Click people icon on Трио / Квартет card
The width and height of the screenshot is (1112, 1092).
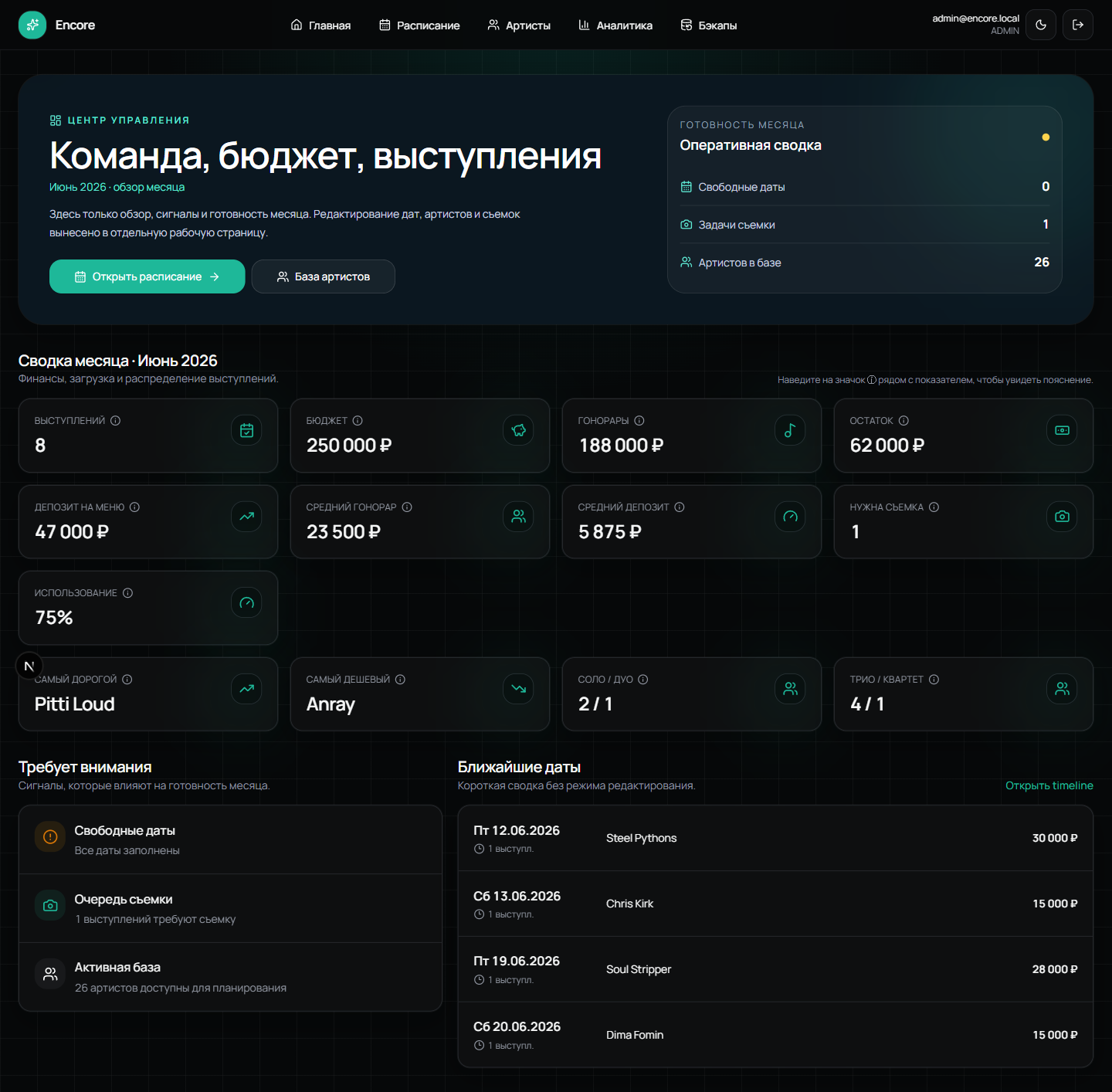click(x=1062, y=689)
